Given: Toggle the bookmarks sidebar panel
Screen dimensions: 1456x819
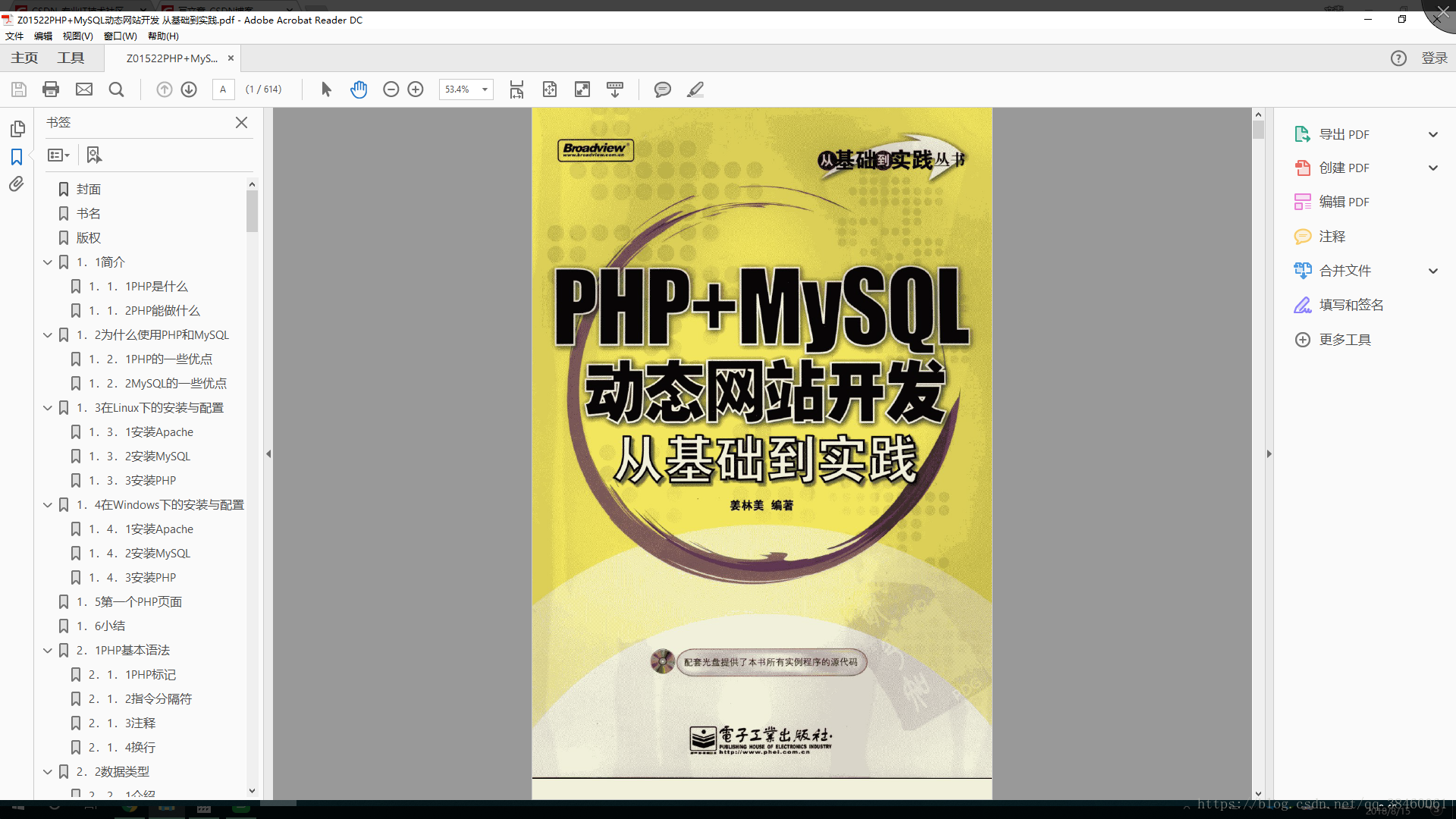Looking at the screenshot, I should [17, 156].
